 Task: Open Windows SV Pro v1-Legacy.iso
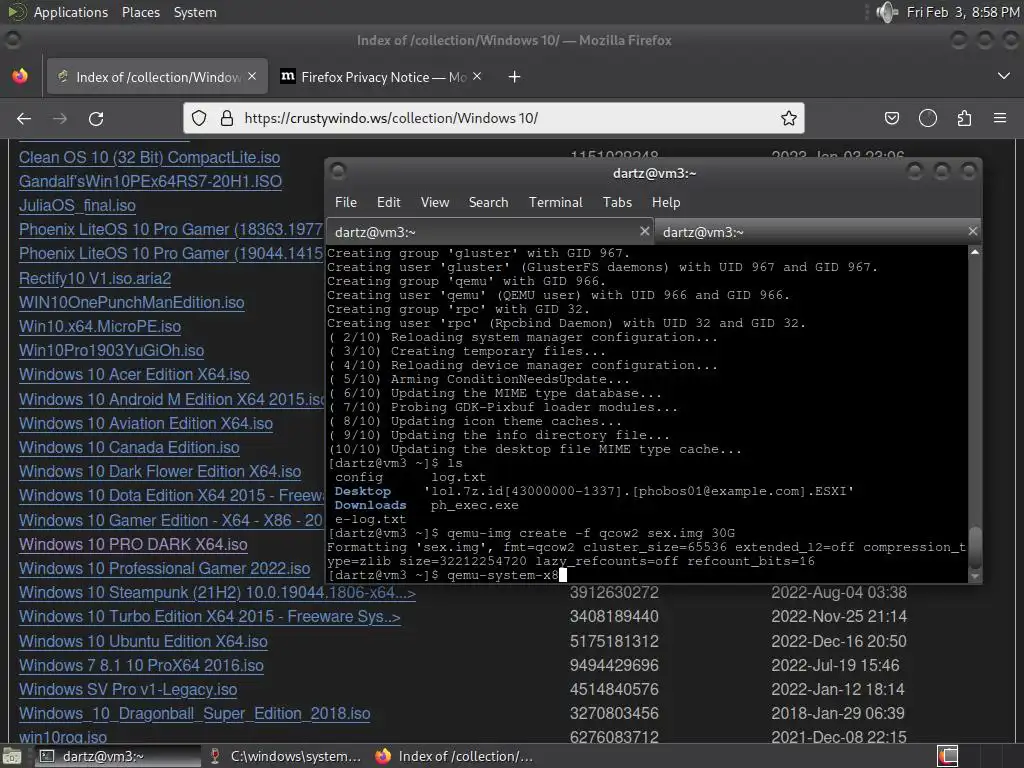tap(128, 690)
